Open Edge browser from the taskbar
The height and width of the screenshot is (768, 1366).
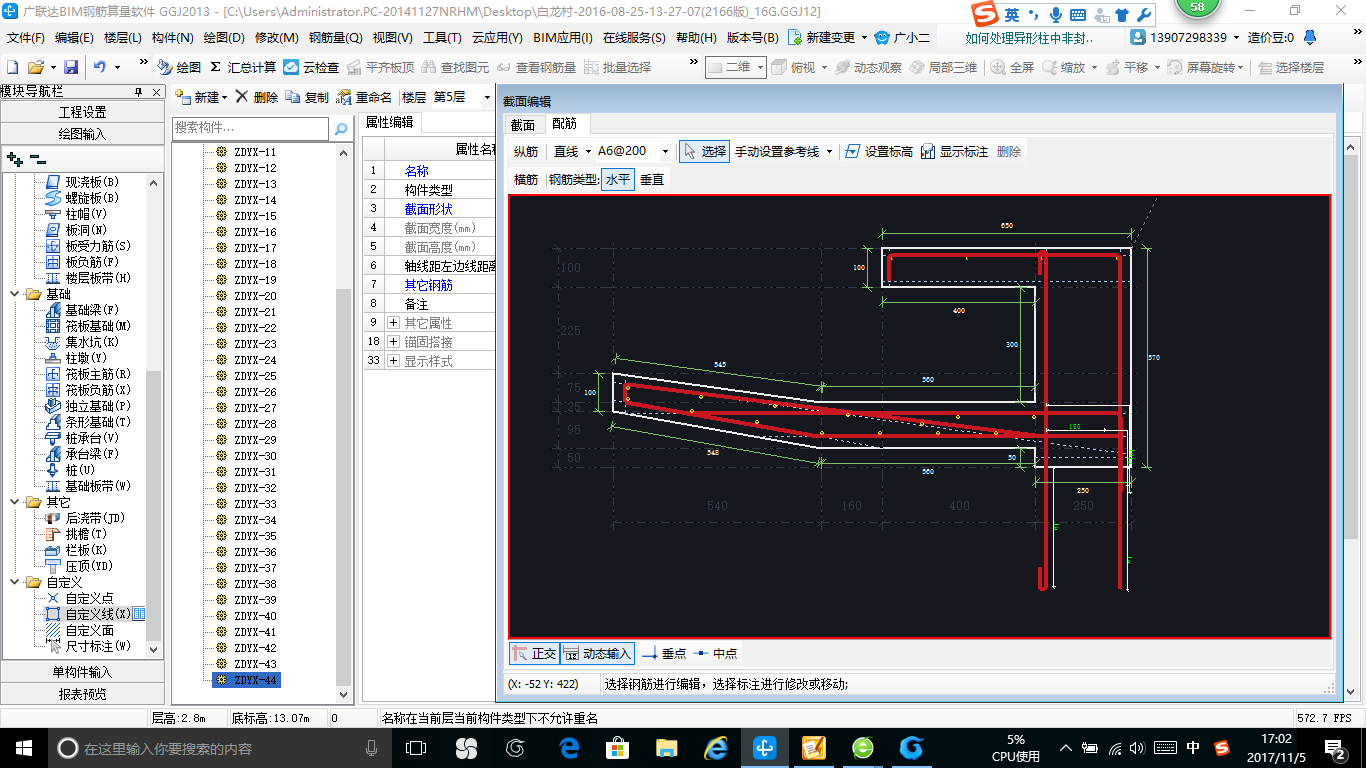coord(570,748)
